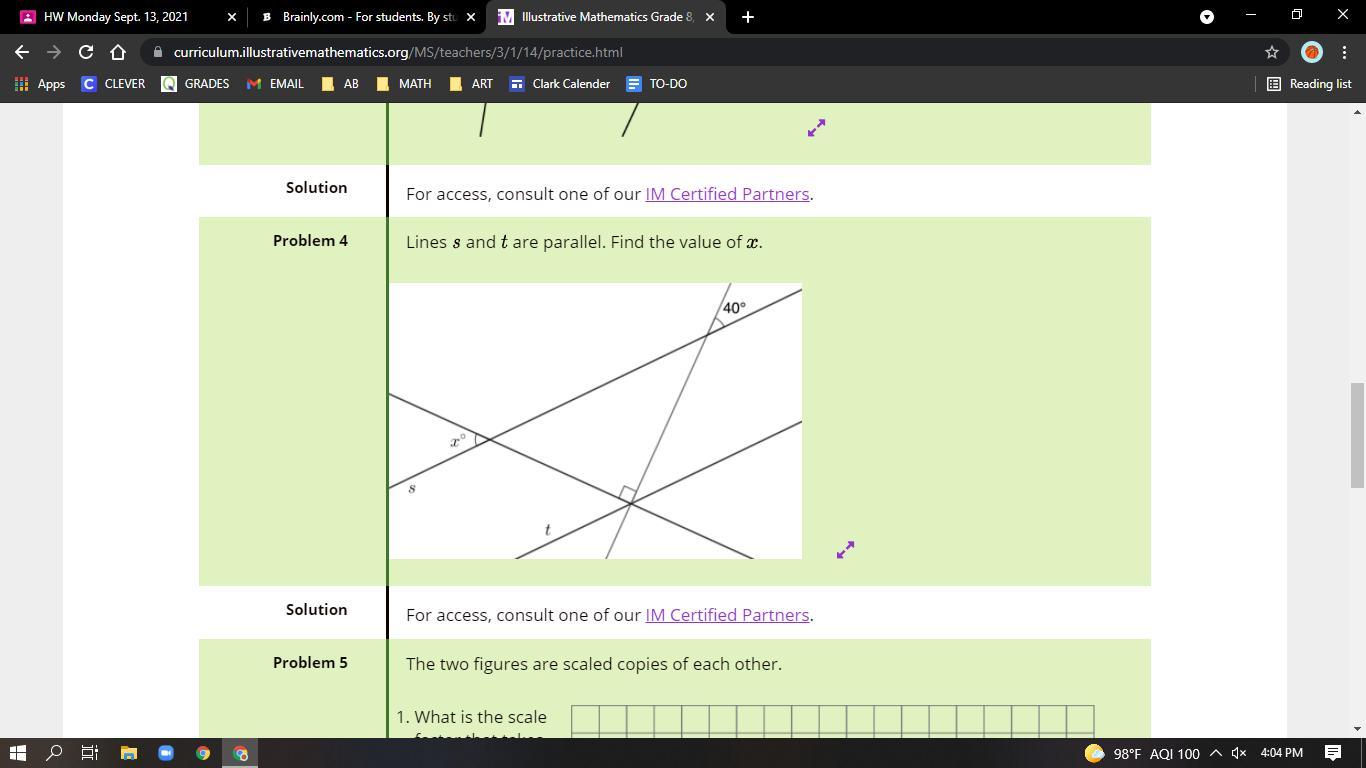Screen dimensions: 1366x768
Task: Open the Chrome three-dot menu
Action: 1344,52
